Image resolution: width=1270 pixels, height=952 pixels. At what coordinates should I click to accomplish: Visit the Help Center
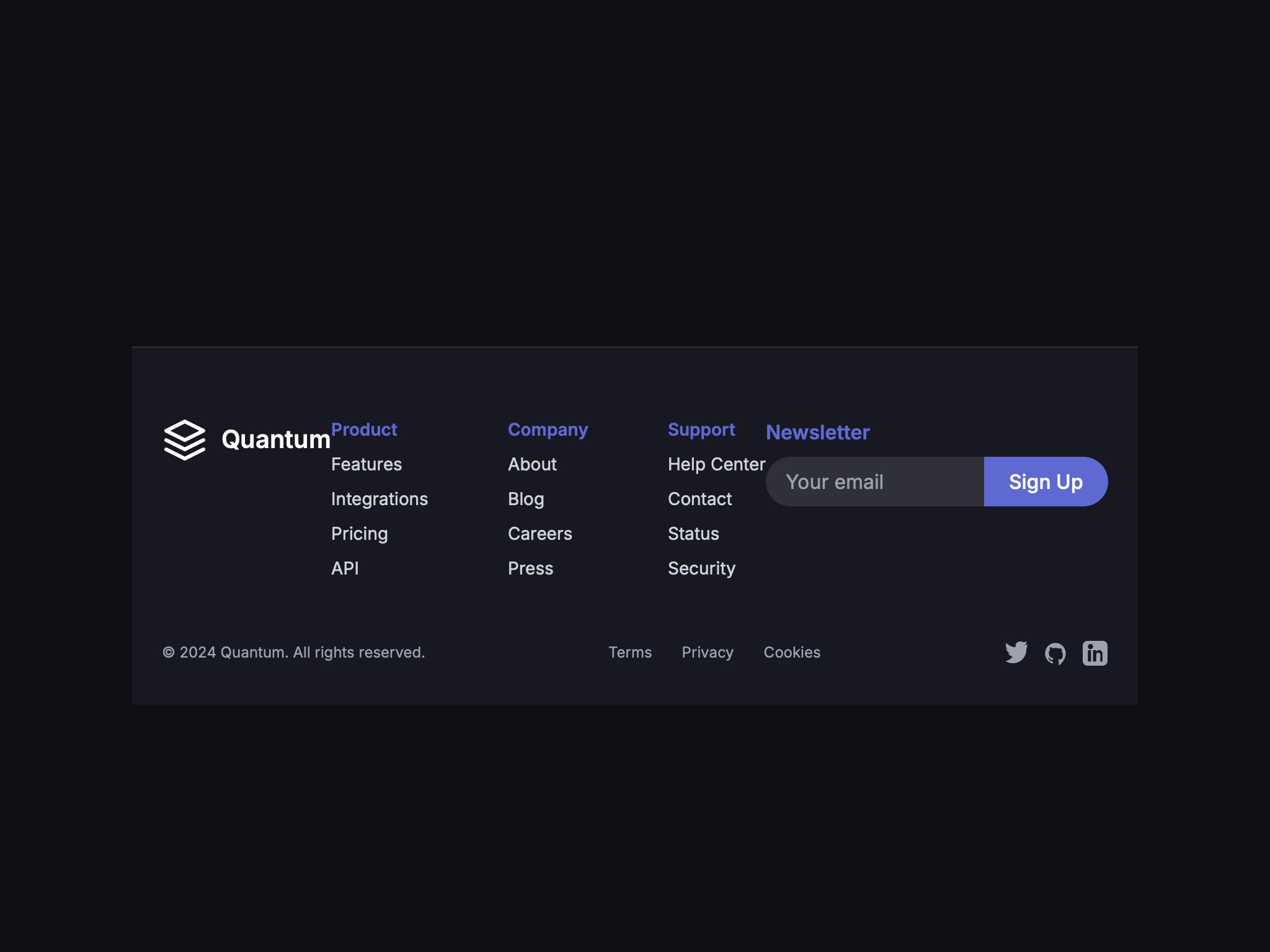717,464
